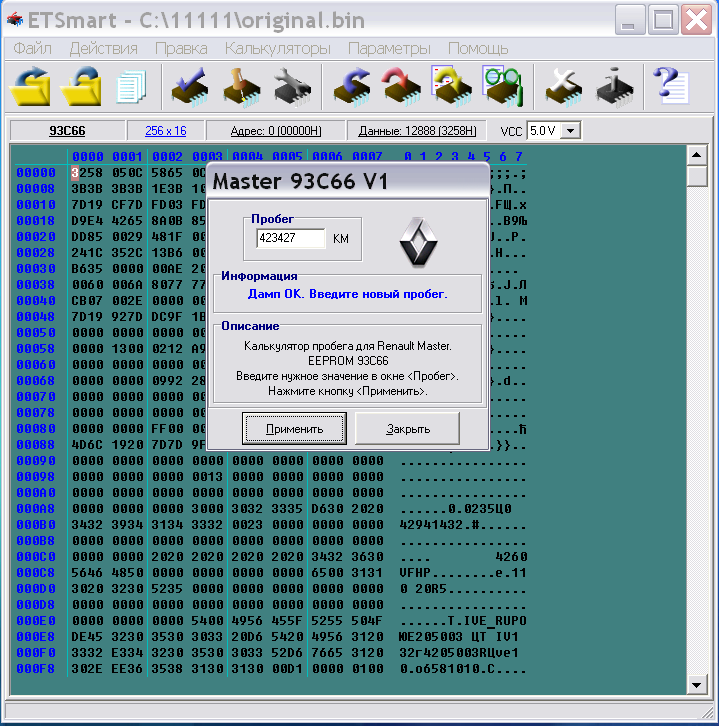Click the yellow arrow chip icon
The image size is (719, 726).
click(x=451, y=87)
